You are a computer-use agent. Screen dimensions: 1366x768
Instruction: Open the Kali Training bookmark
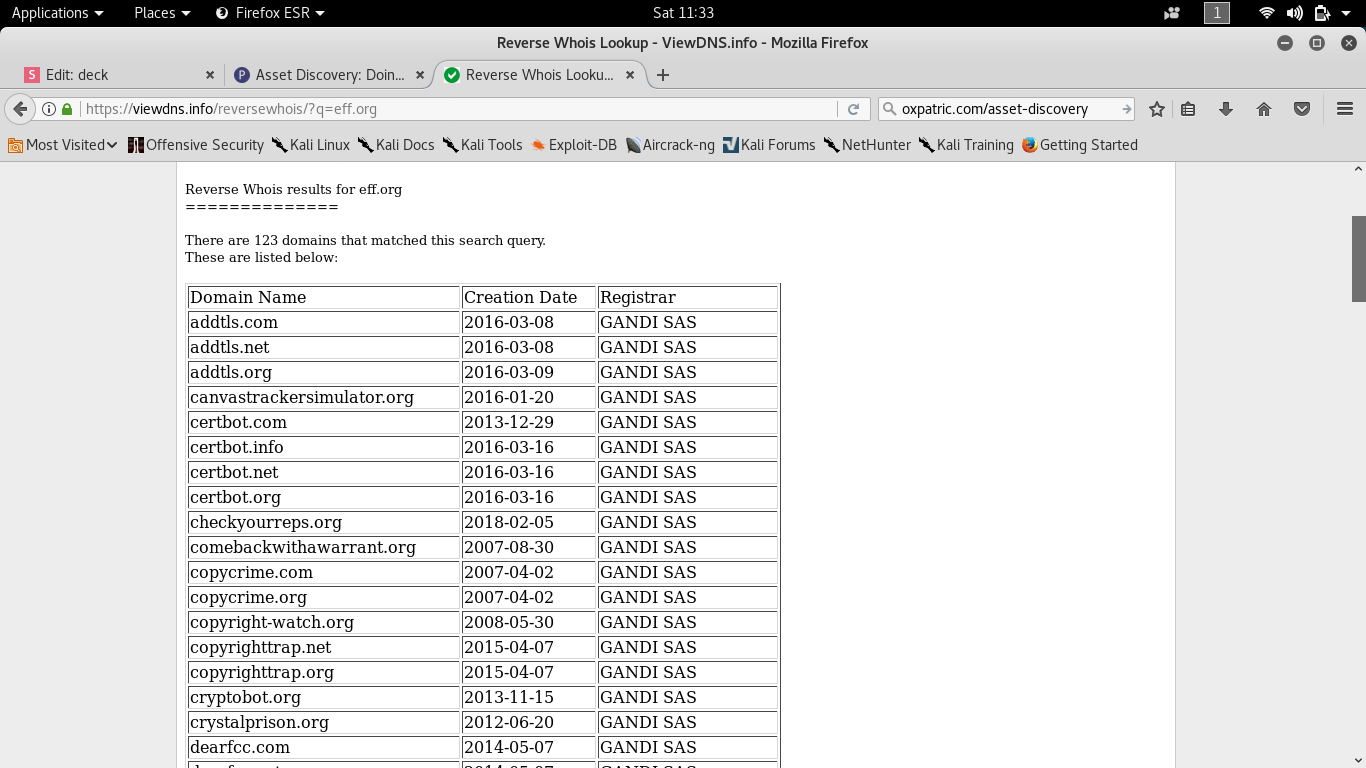click(x=966, y=145)
